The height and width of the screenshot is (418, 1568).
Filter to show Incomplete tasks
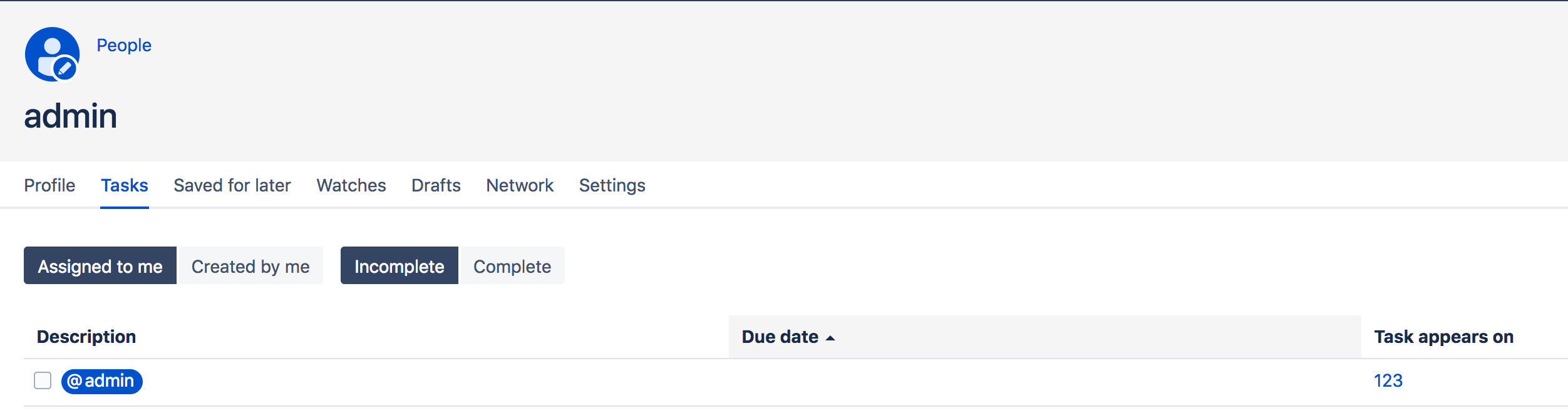pos(399,265)
